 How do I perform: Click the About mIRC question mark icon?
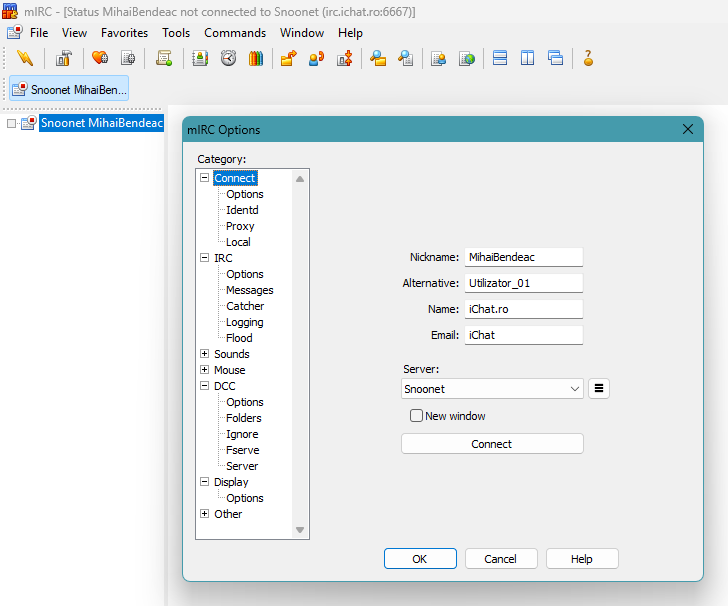pos(588,58)
